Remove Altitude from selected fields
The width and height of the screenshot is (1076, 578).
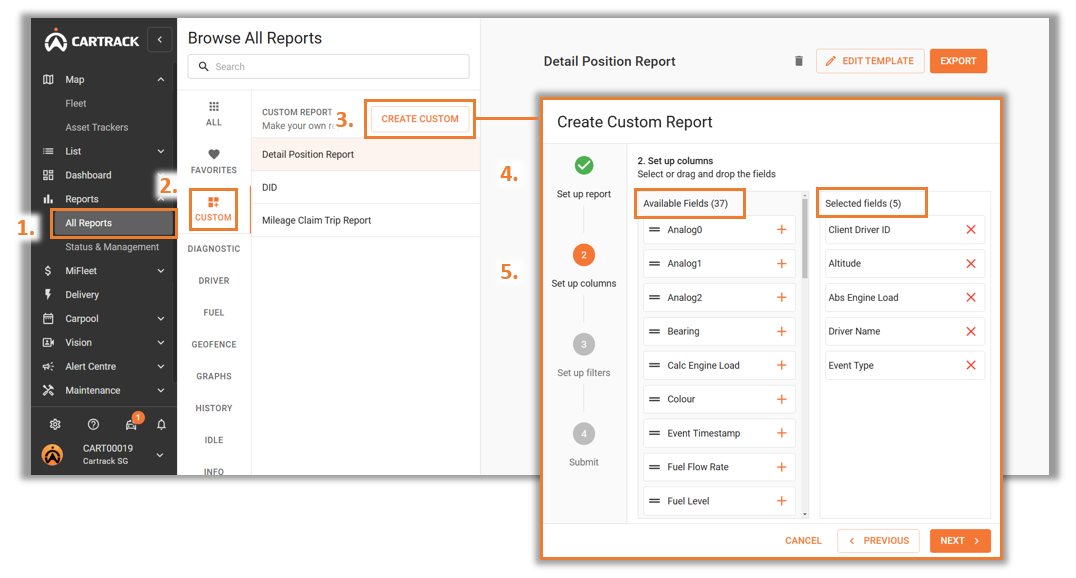pyautogui.click(x=971, y=264)
